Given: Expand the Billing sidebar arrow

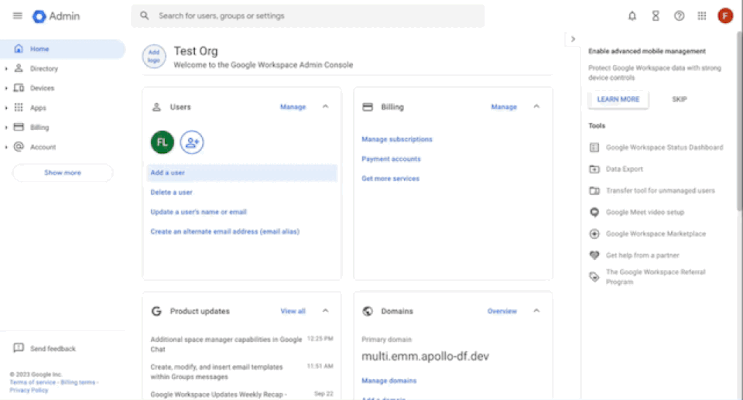Looking at the screenshot, I should click(6, 127).
